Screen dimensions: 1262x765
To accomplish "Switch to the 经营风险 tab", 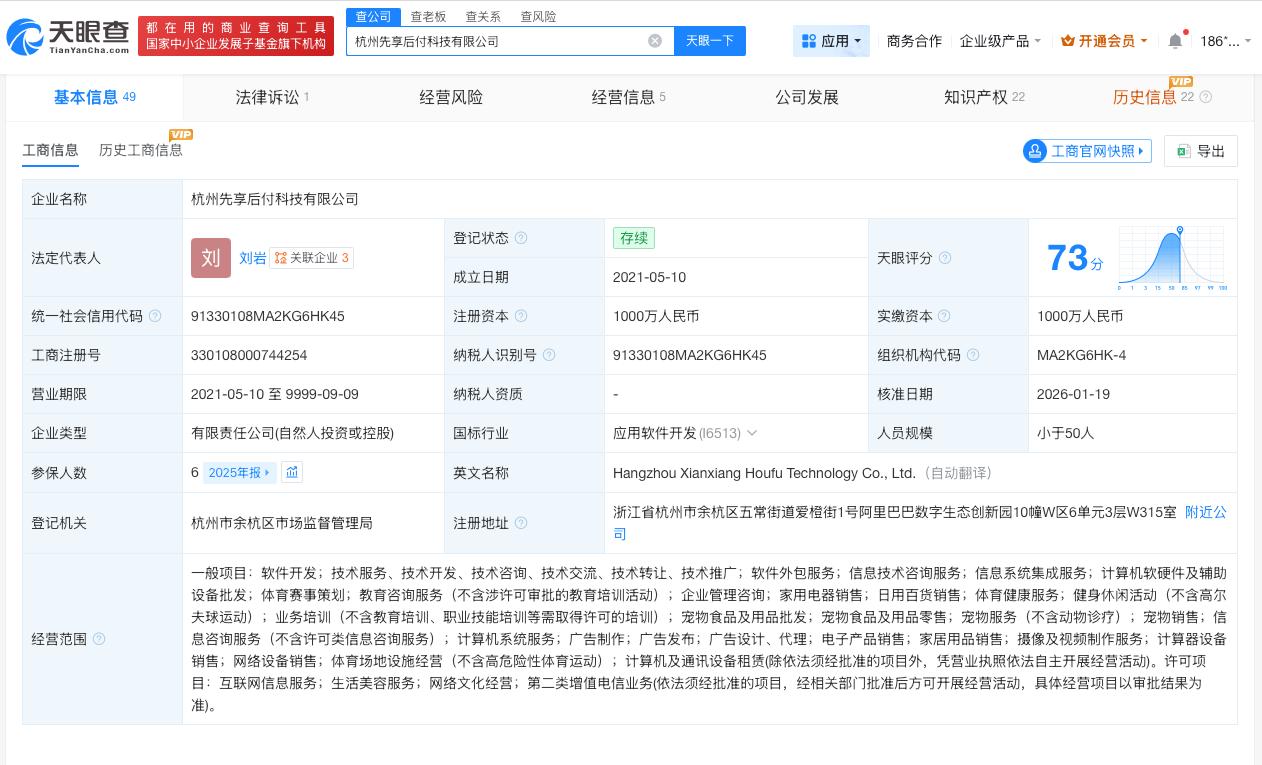I will coord(451,97).
